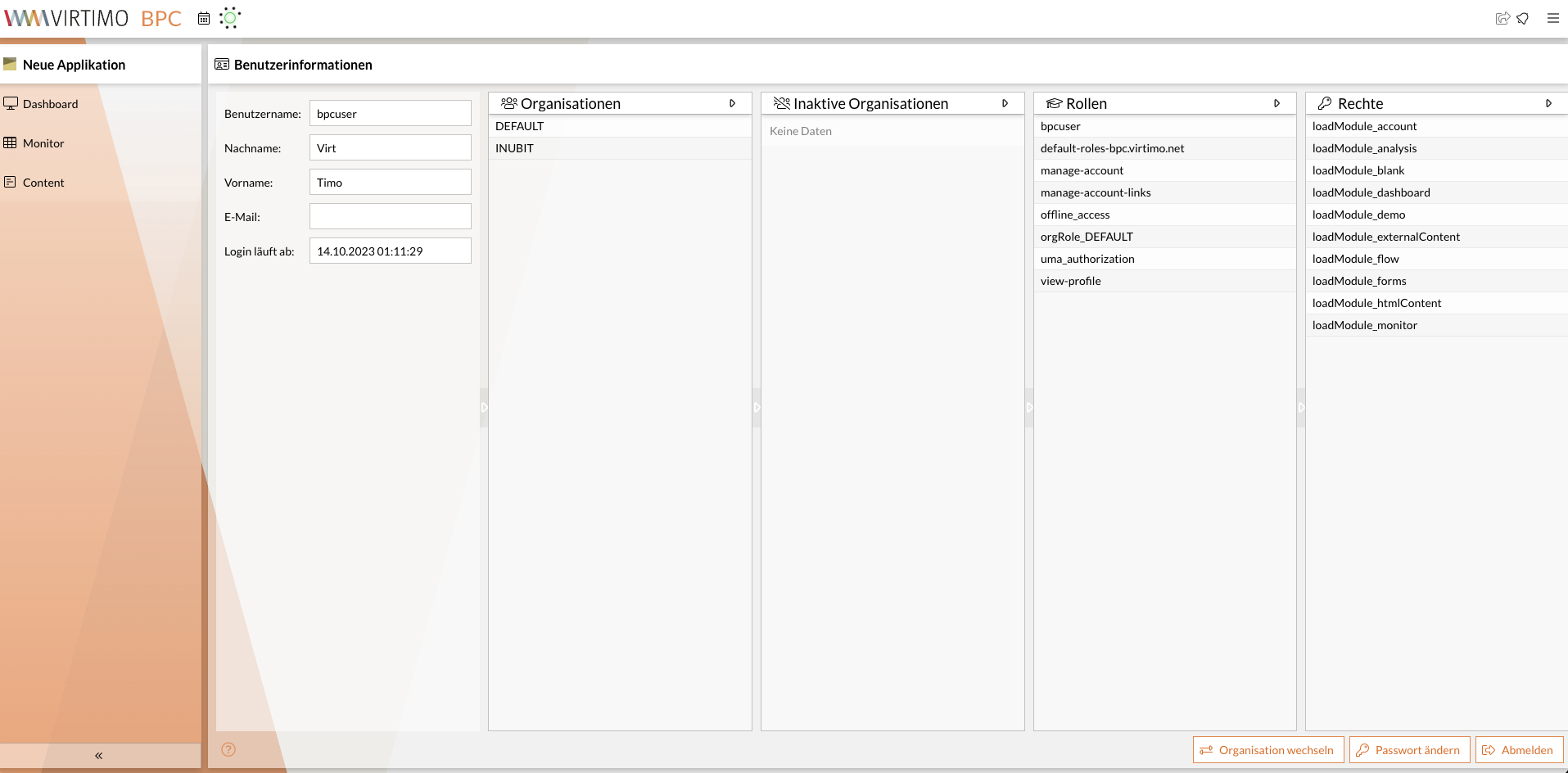This screenshot has width=1568, height=773.
Task: Open Content in the sidebar
Action: coord(43,183)
